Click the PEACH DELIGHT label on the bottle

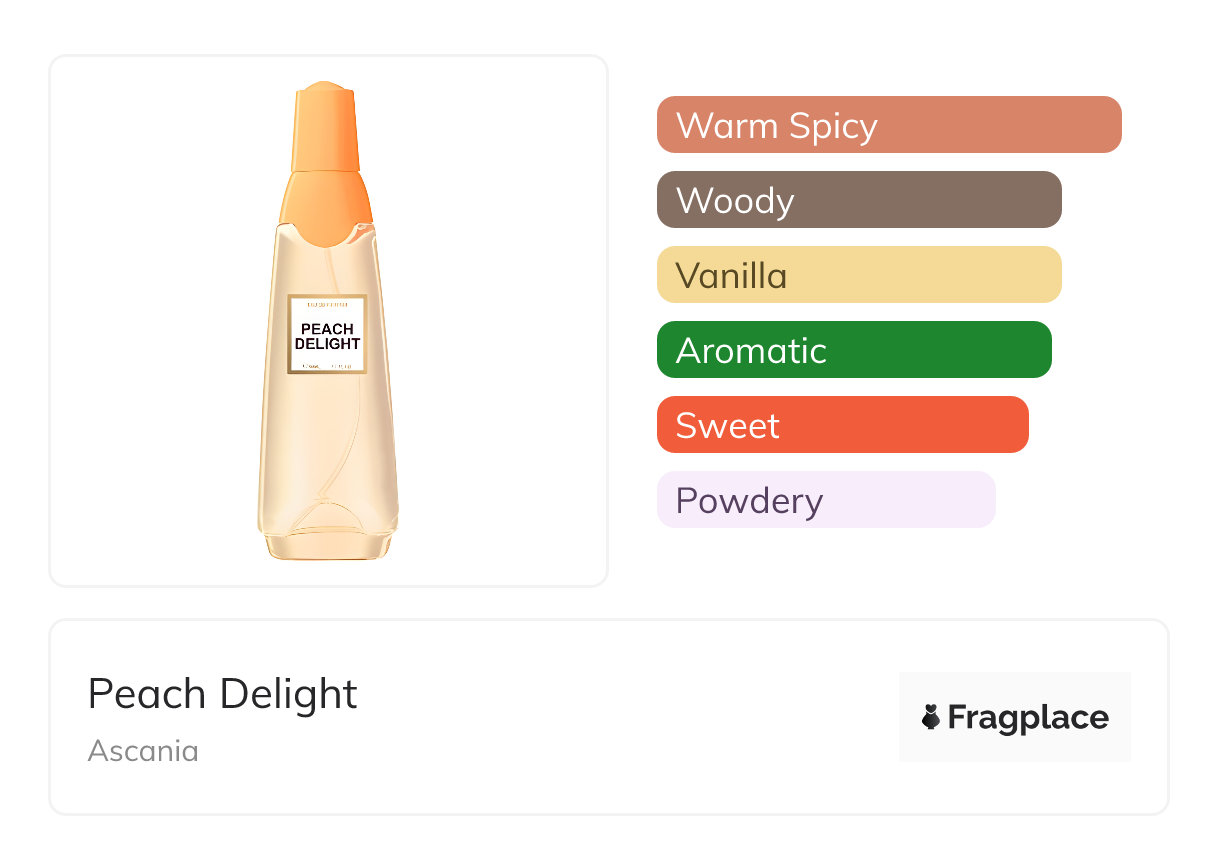tap(327, 336)
